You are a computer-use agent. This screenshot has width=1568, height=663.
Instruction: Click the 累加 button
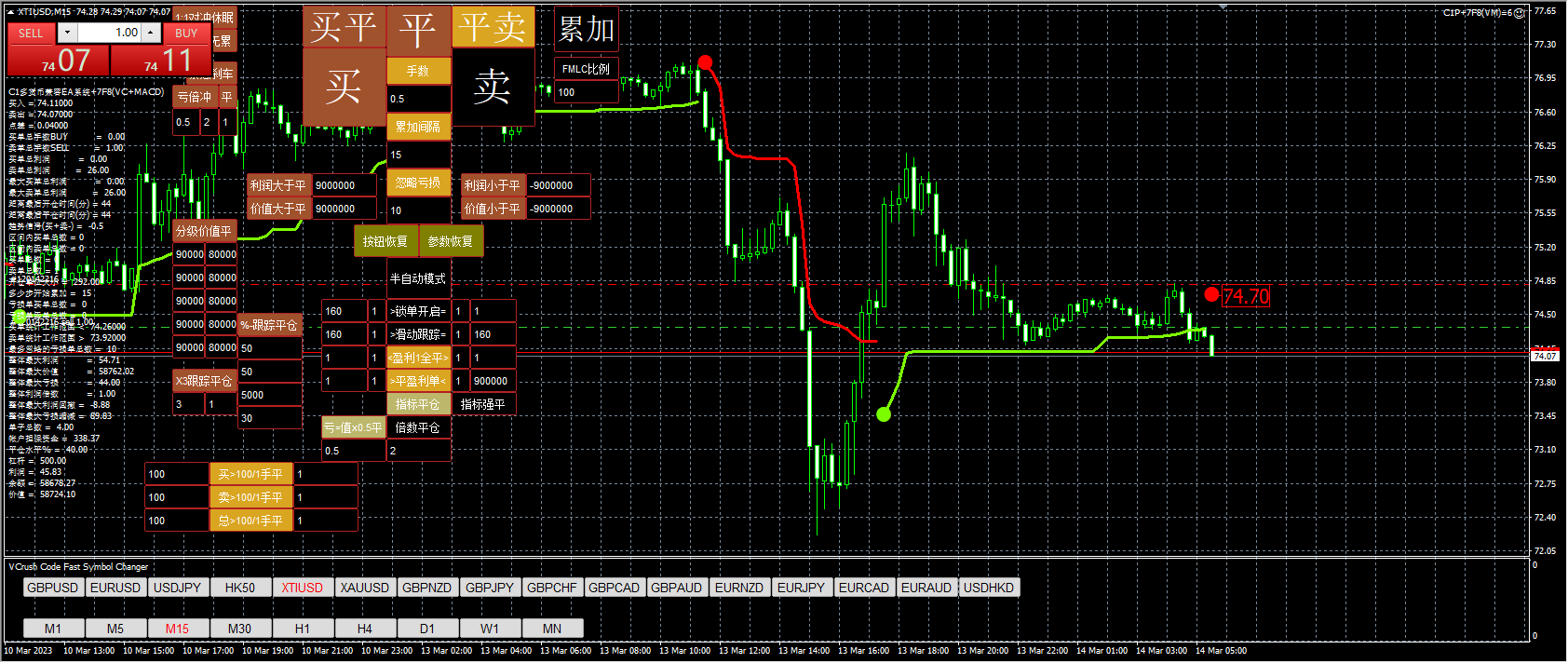[x=586, y=30]
